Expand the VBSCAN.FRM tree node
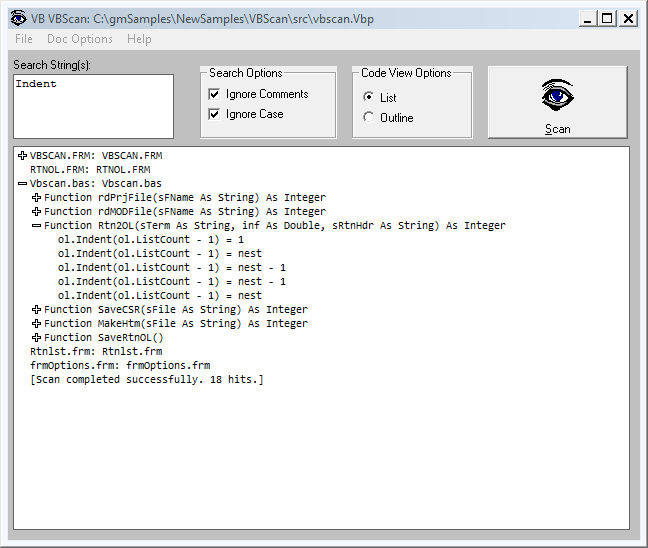This screenshot has width=648, height=548. (x=22, y=156)
